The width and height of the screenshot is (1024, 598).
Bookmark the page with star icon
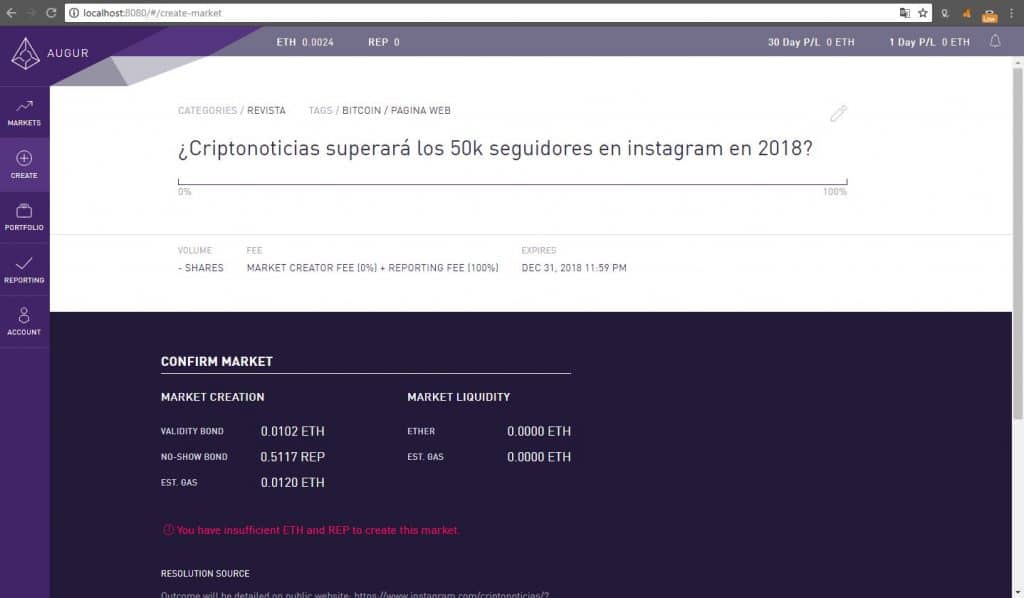(923, 13)
